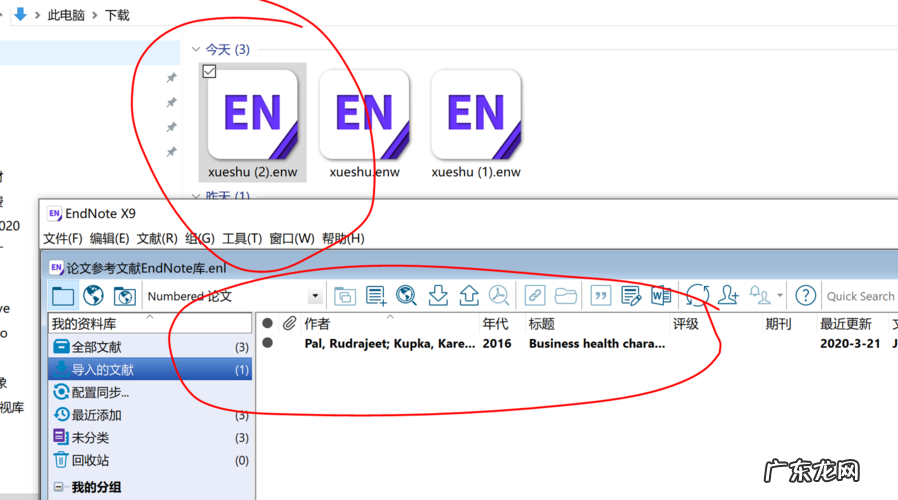Click the Open File folder icon

(x=565, y=296)
